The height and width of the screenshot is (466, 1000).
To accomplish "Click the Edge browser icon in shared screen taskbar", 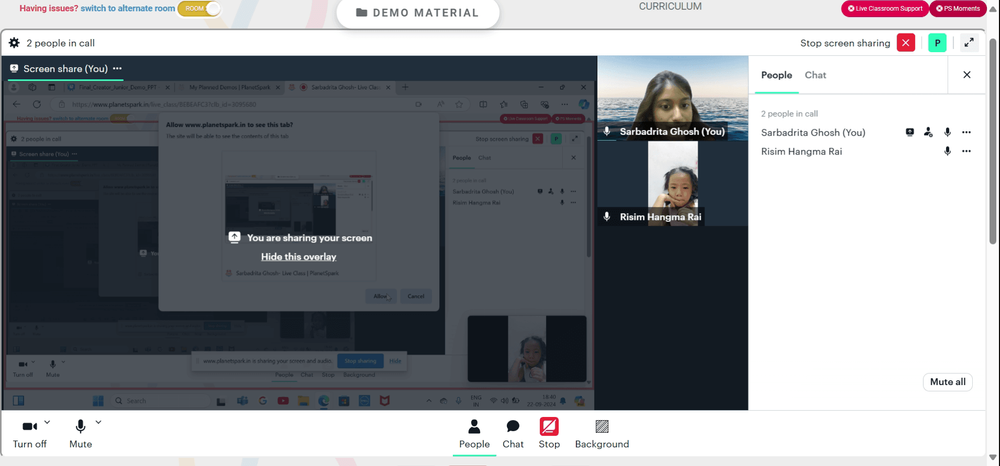I will [323, 401].
